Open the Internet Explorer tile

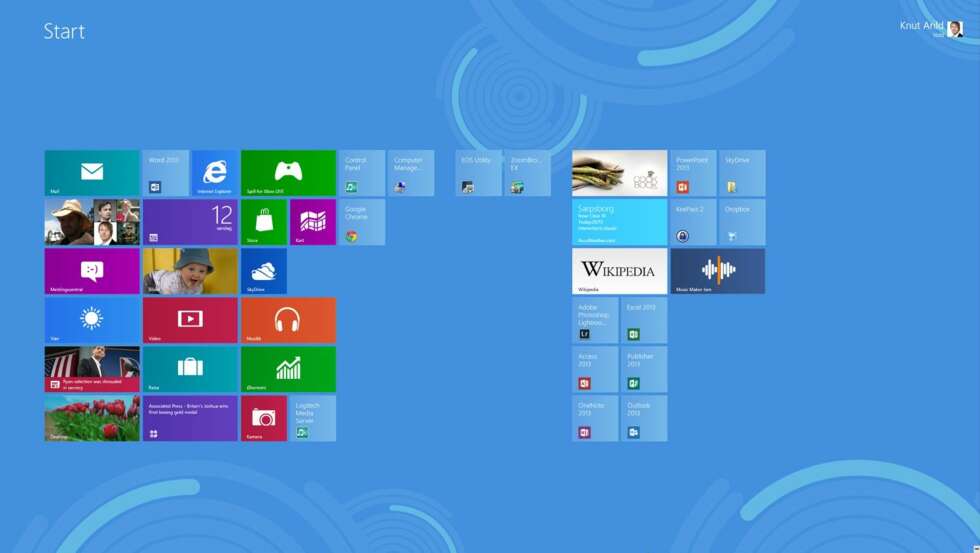[214, 173]
